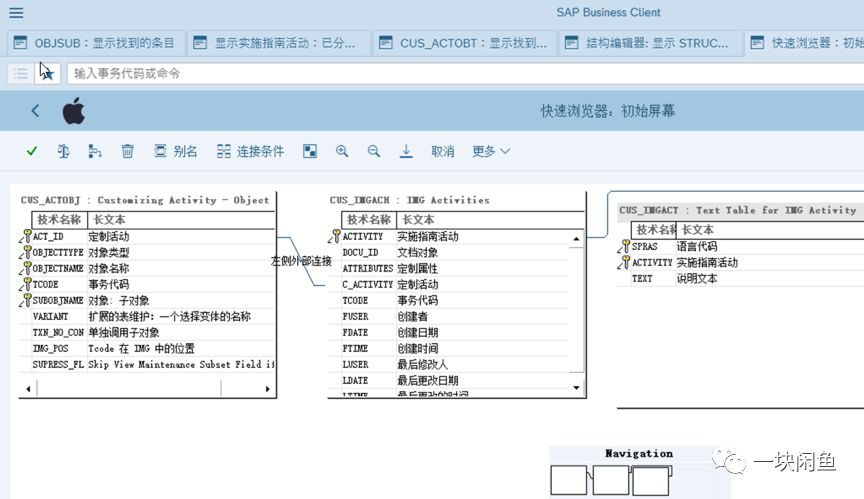This screenshot has width=864, height=499.
Task: Select the TEXT field row
Action: [x=740, y=278]
